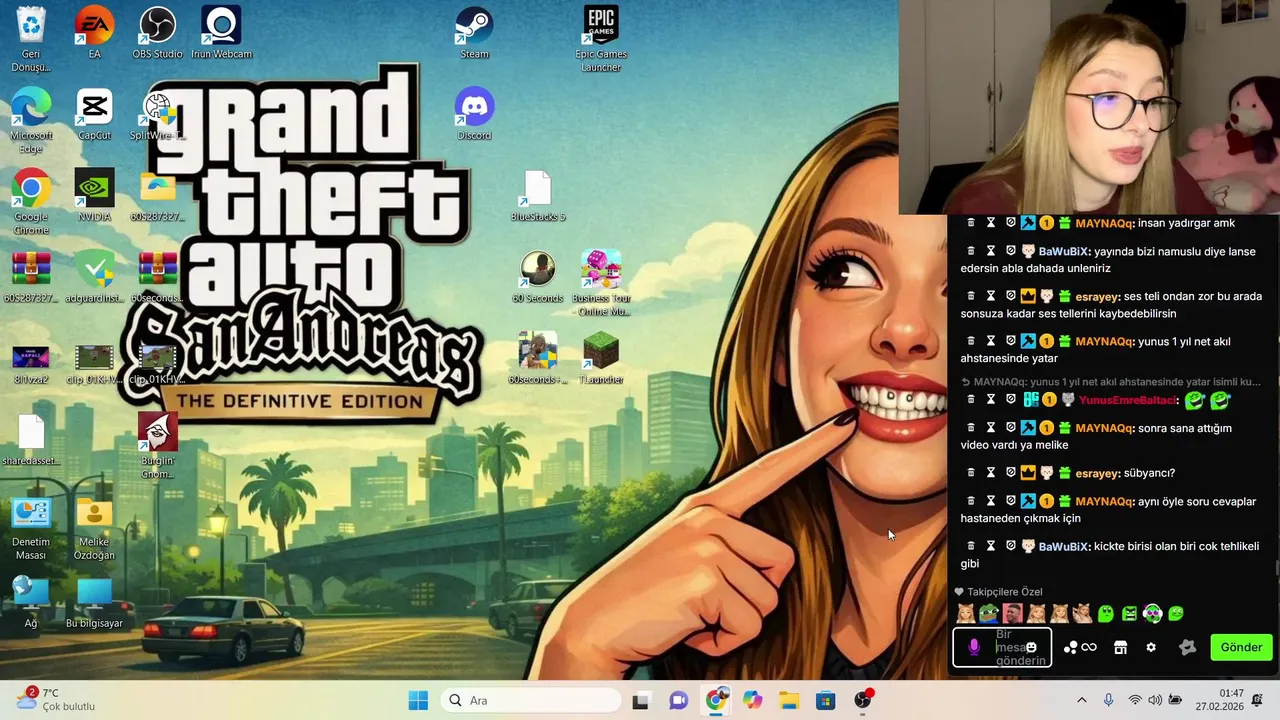Screen dimensions: 1280x720
Task: Click MAYNAQq on 'insan yadırgar' message
Action: (x=1104, y=223)
